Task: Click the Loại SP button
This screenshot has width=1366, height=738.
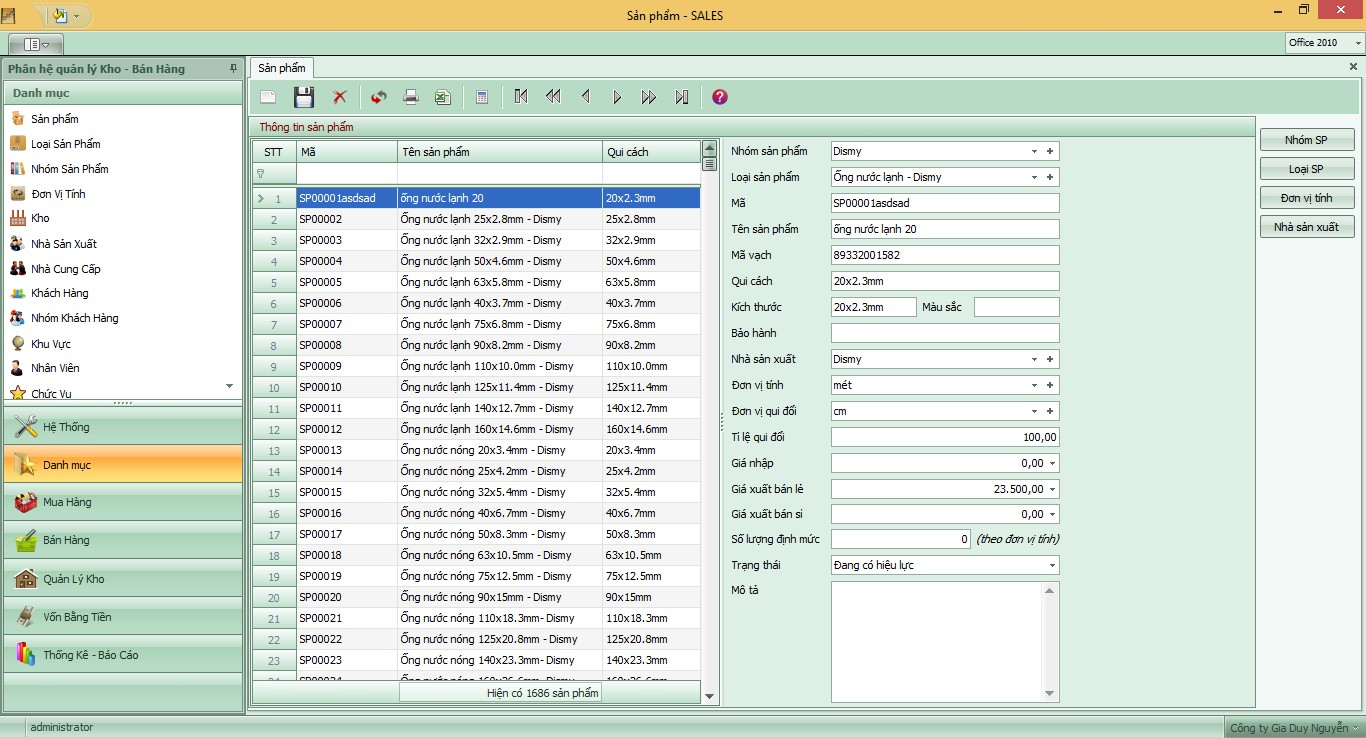Action: point(1306,169)
